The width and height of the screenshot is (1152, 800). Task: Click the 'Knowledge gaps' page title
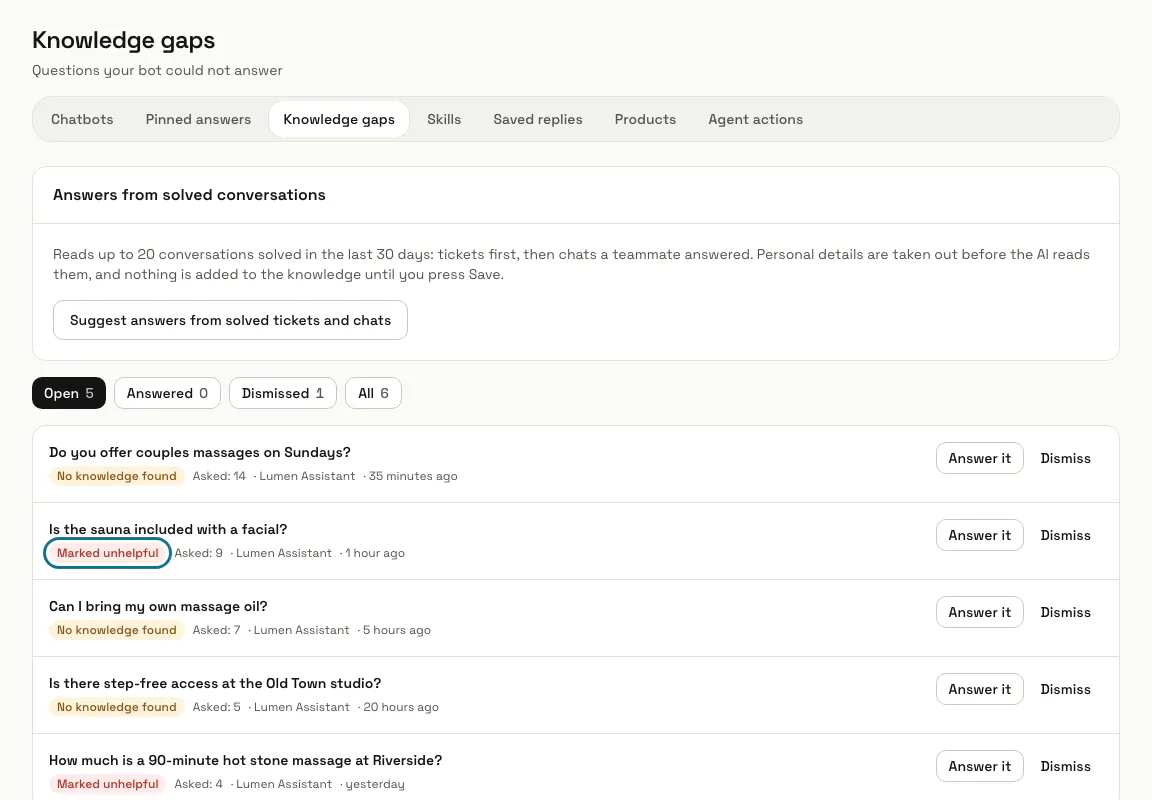click(x=123, y=40)
